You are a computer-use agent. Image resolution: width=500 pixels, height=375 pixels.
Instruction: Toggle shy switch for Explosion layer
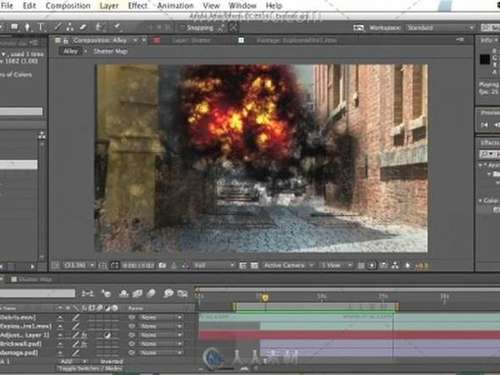tap(60, 326)
